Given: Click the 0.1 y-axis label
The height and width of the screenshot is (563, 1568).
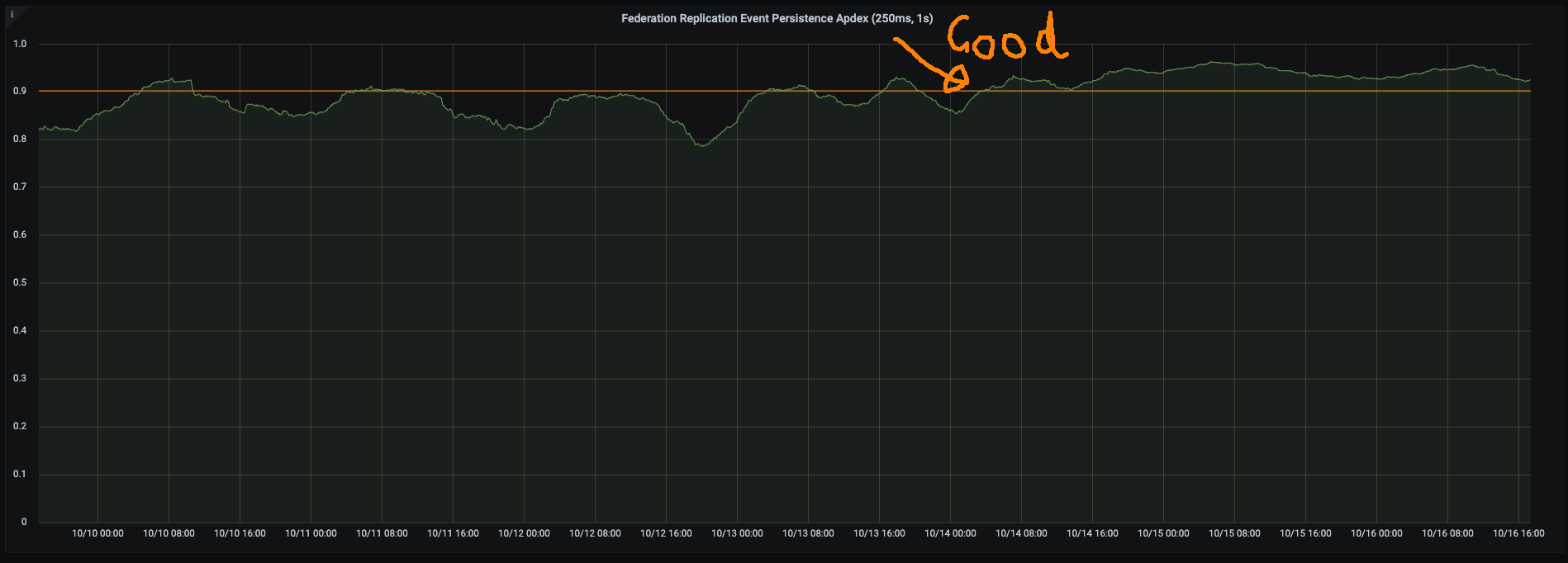Looking at the screenshot, I should coord(20,474).
